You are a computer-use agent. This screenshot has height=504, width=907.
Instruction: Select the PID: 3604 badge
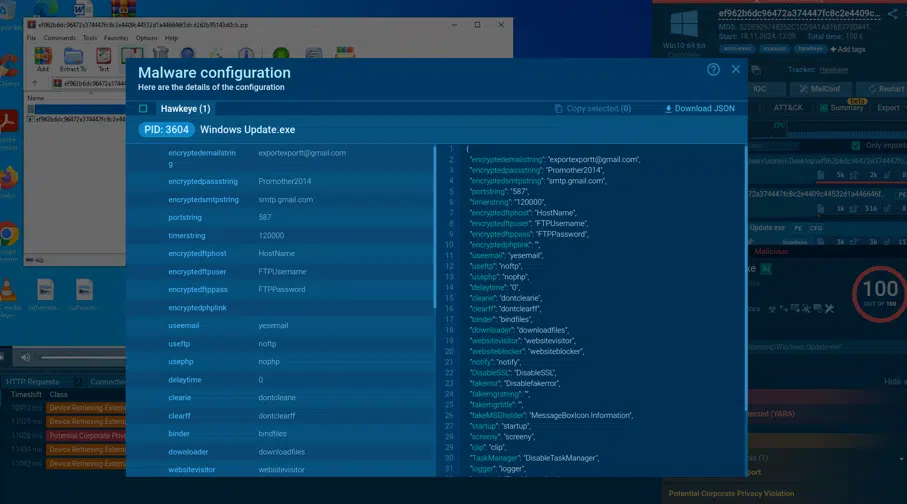[x=167, y=130]
